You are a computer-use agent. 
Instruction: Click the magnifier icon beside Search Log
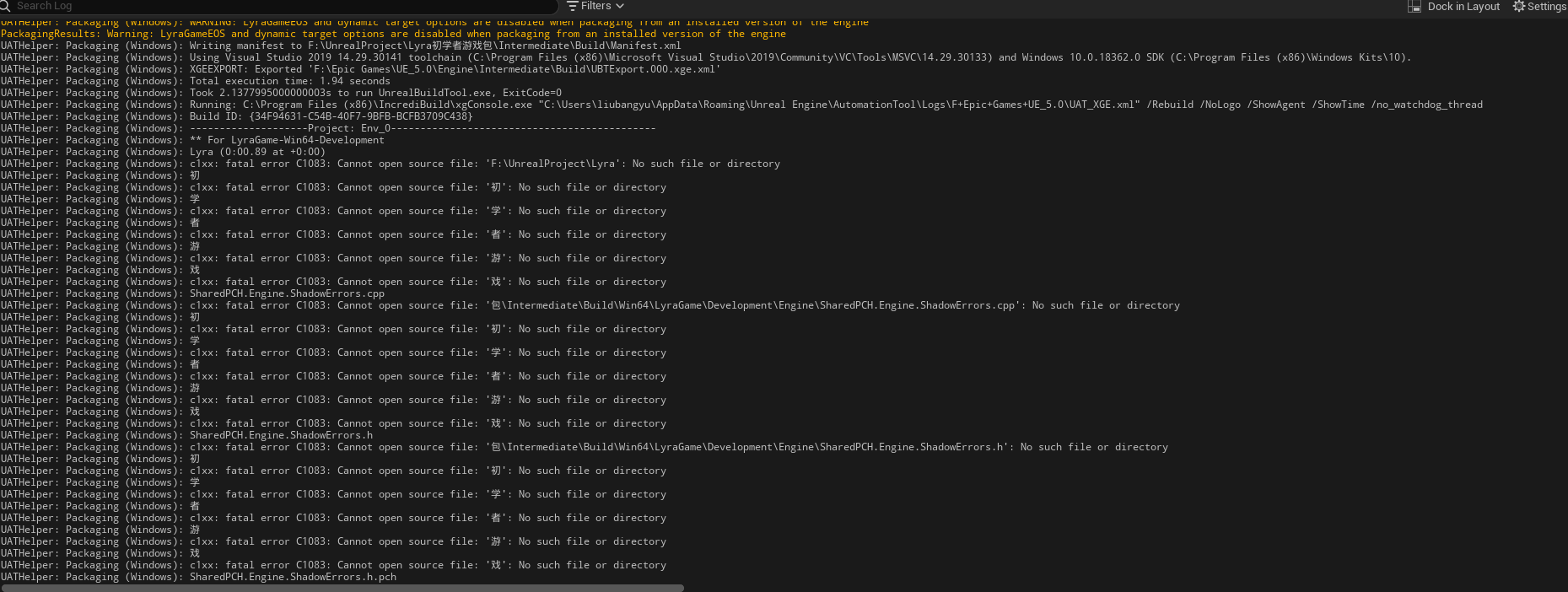pos(5,6)
